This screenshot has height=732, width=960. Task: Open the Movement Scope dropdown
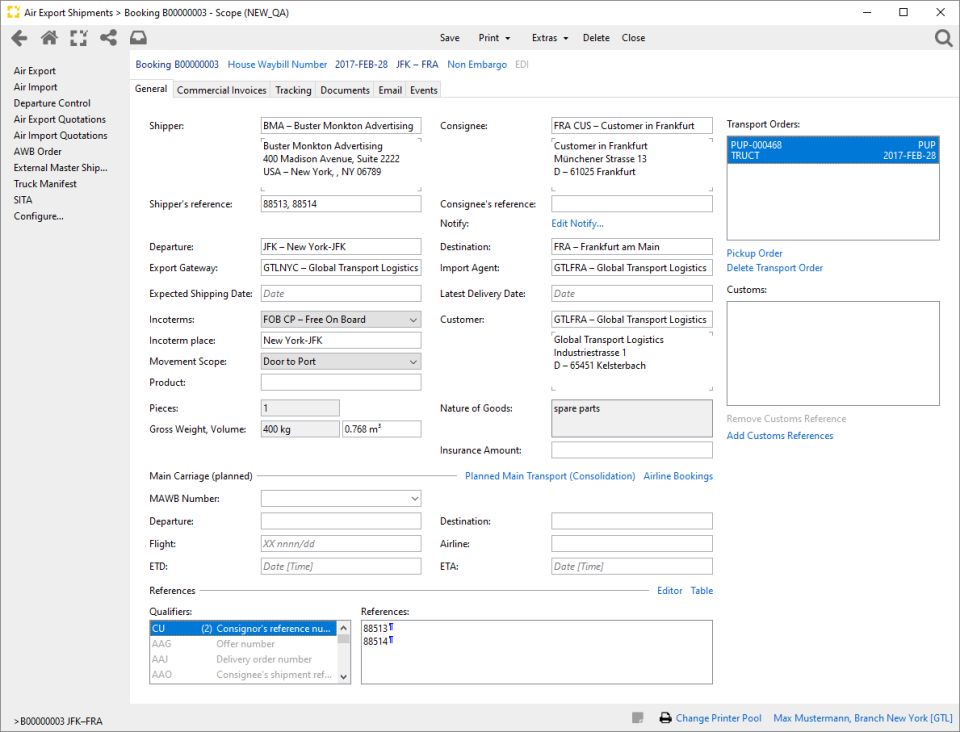[x=414, y=361]
